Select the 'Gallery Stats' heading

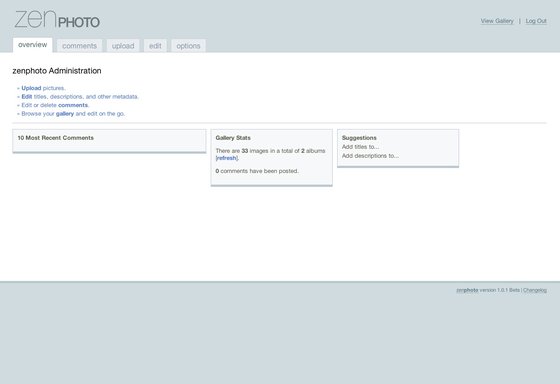click(x=233, y=138)
